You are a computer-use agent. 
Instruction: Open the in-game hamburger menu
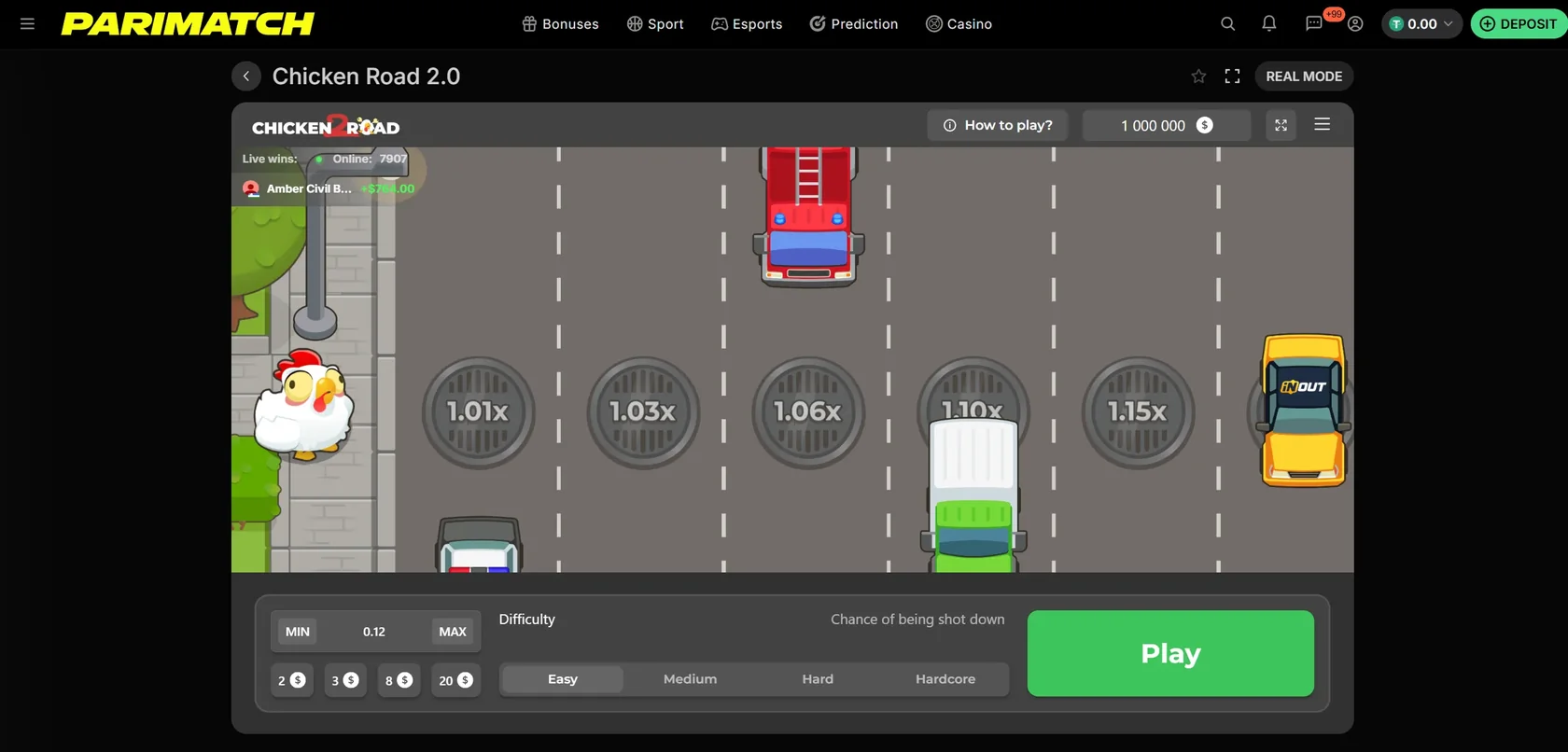(1322, 124)
